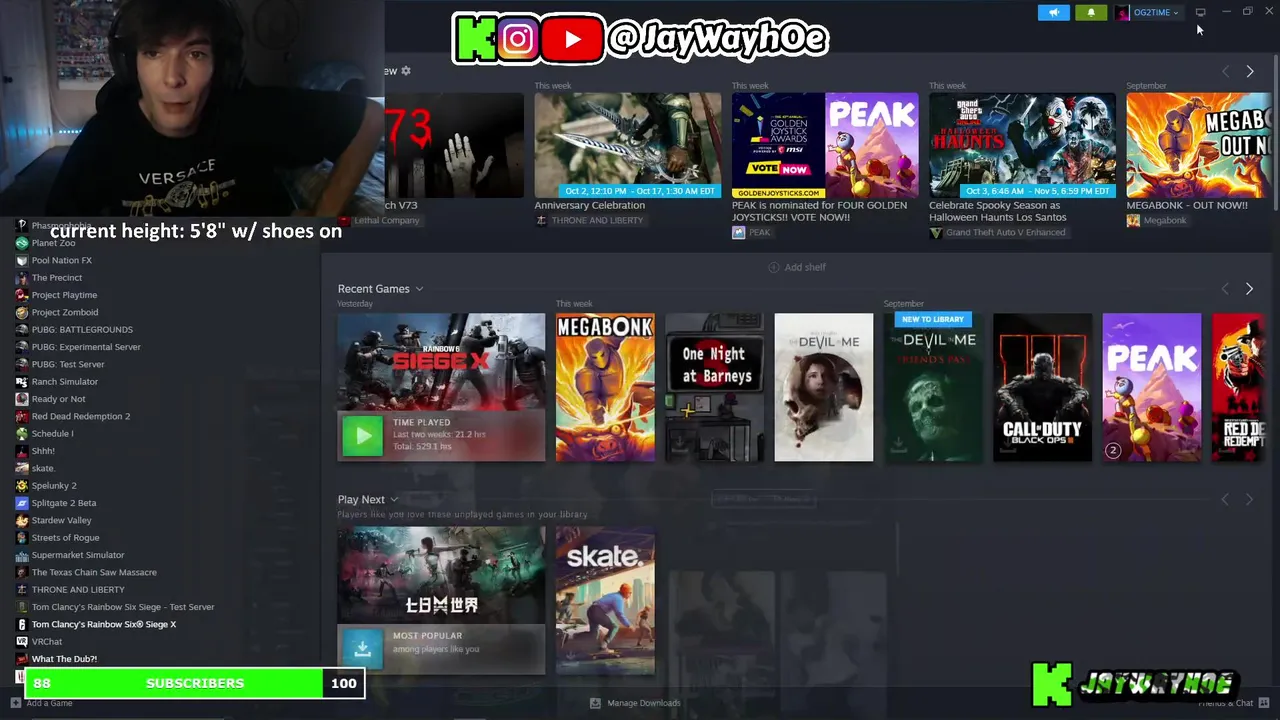
Task: Select Ready or Not in library list
Action: coord(58,399)
